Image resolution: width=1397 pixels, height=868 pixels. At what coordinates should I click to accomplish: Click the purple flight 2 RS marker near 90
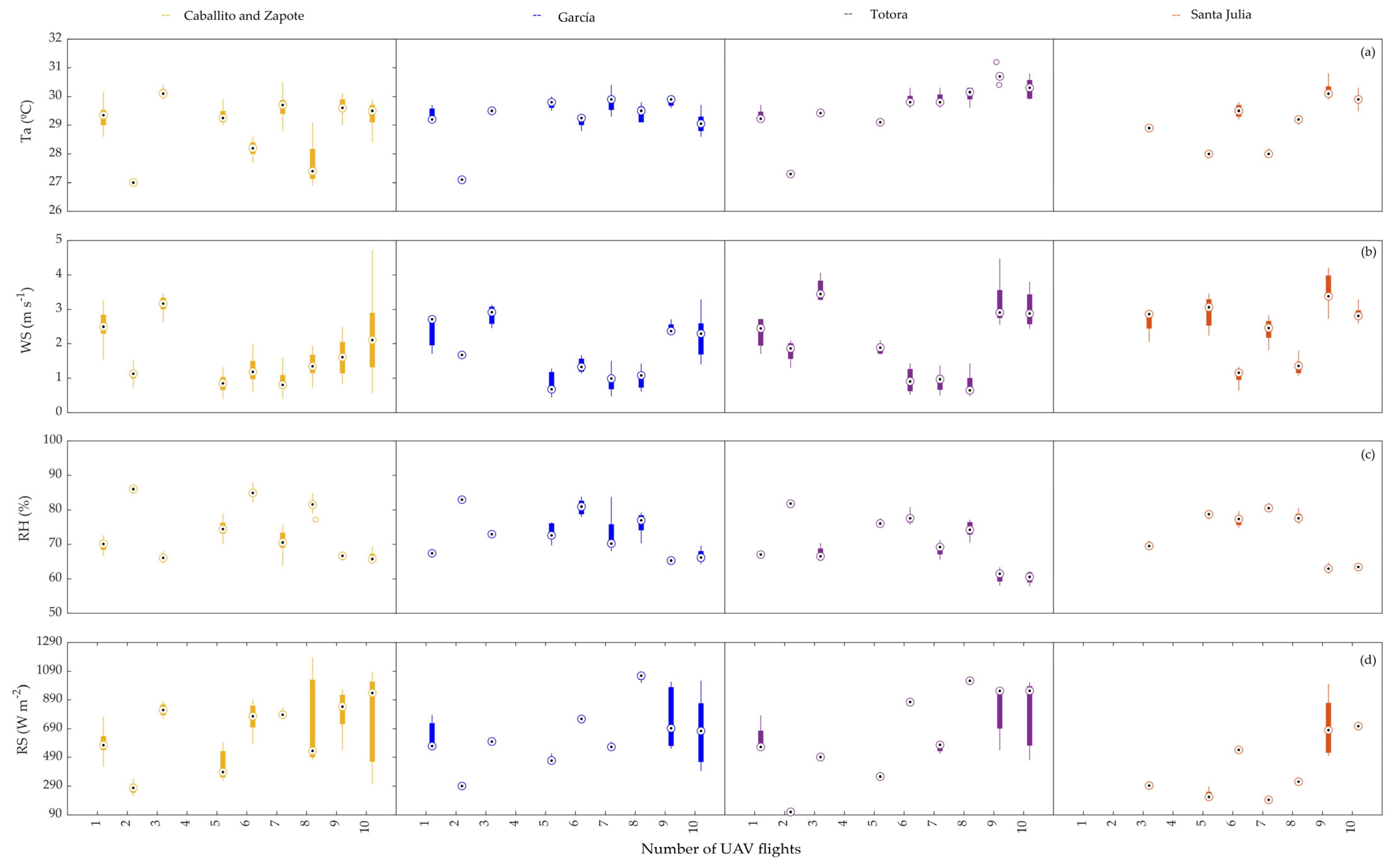pyautogui.click(x=790, y=812)
